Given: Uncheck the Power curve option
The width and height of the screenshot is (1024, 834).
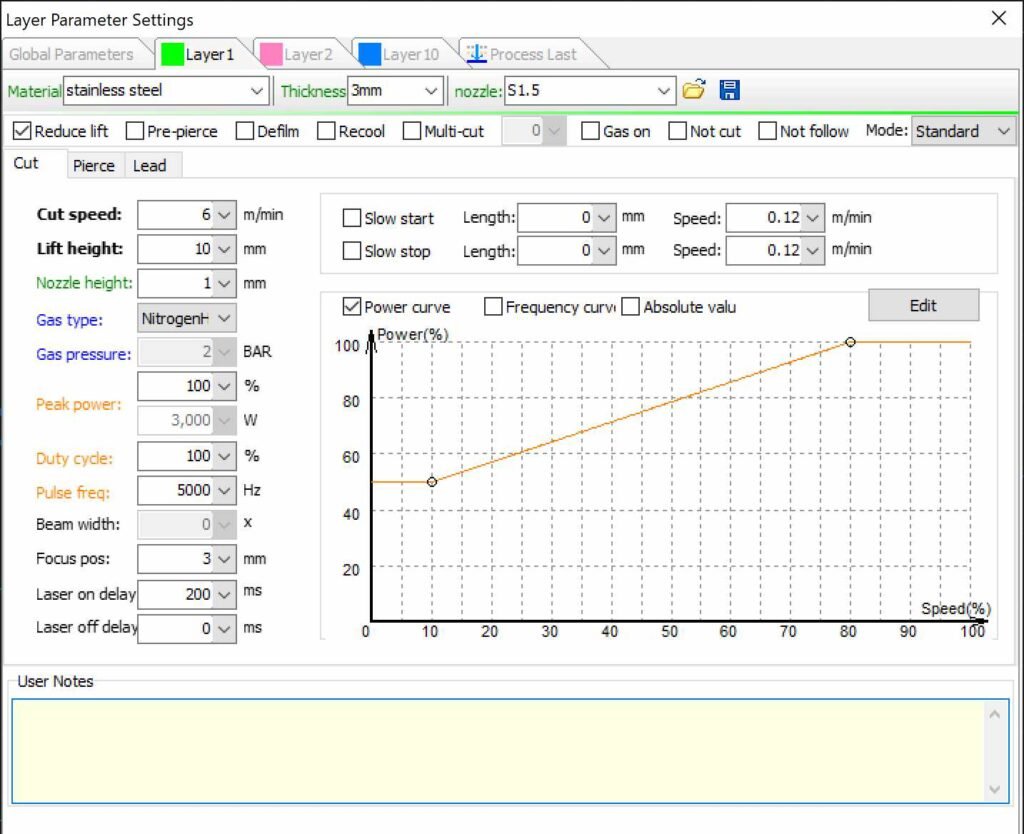Looking at the screenshot, I should pyautogui.click(x=352, y=307).
